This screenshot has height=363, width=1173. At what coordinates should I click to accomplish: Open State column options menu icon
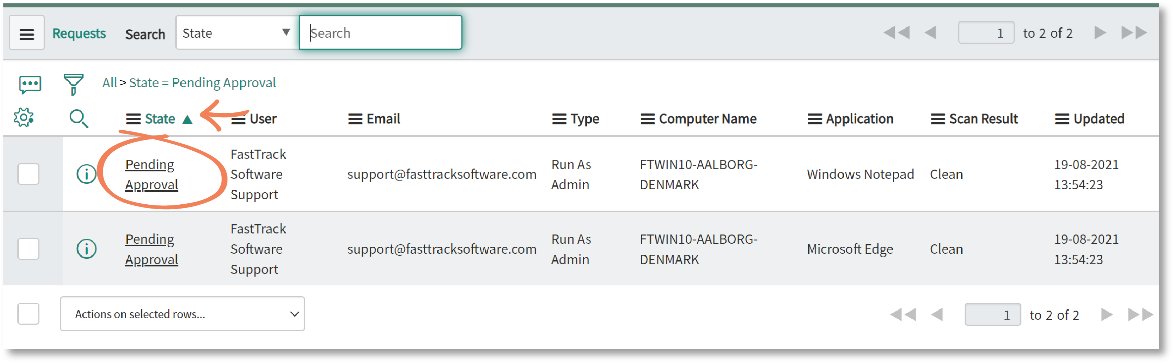point(133,119)
